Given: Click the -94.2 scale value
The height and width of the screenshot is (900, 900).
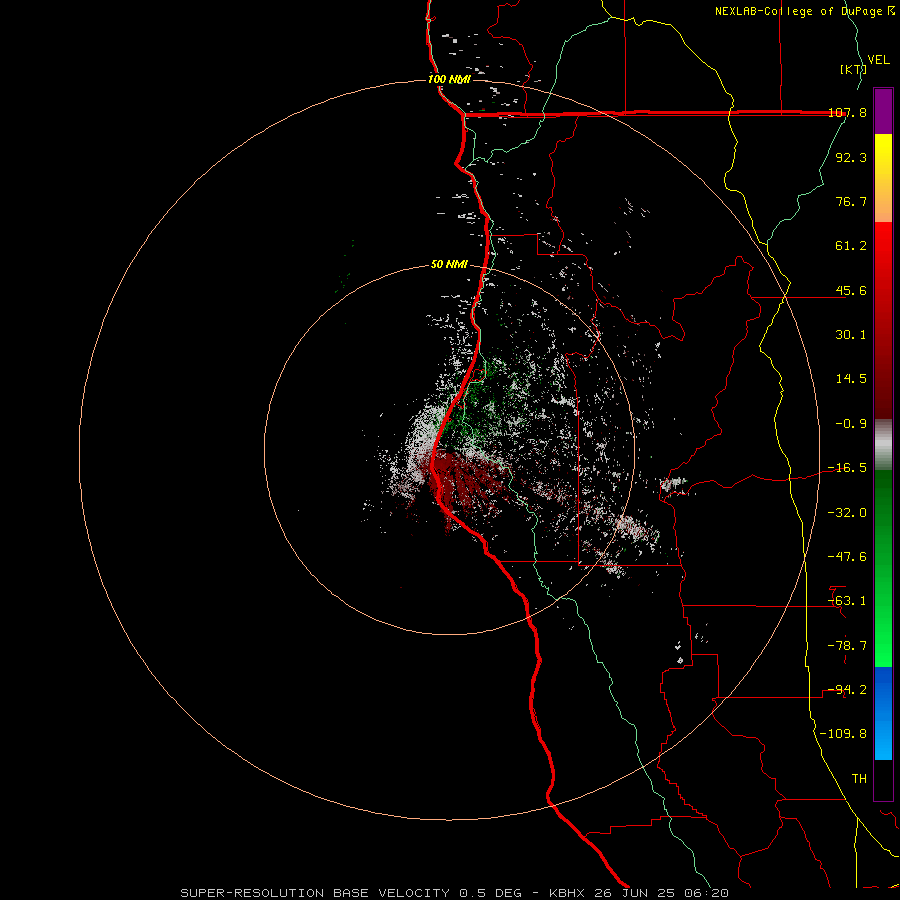Looking at the screenshot, I should 847,690.
